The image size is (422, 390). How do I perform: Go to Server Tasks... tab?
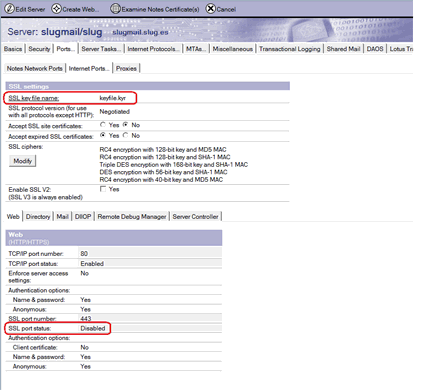(x=101, y=49)
